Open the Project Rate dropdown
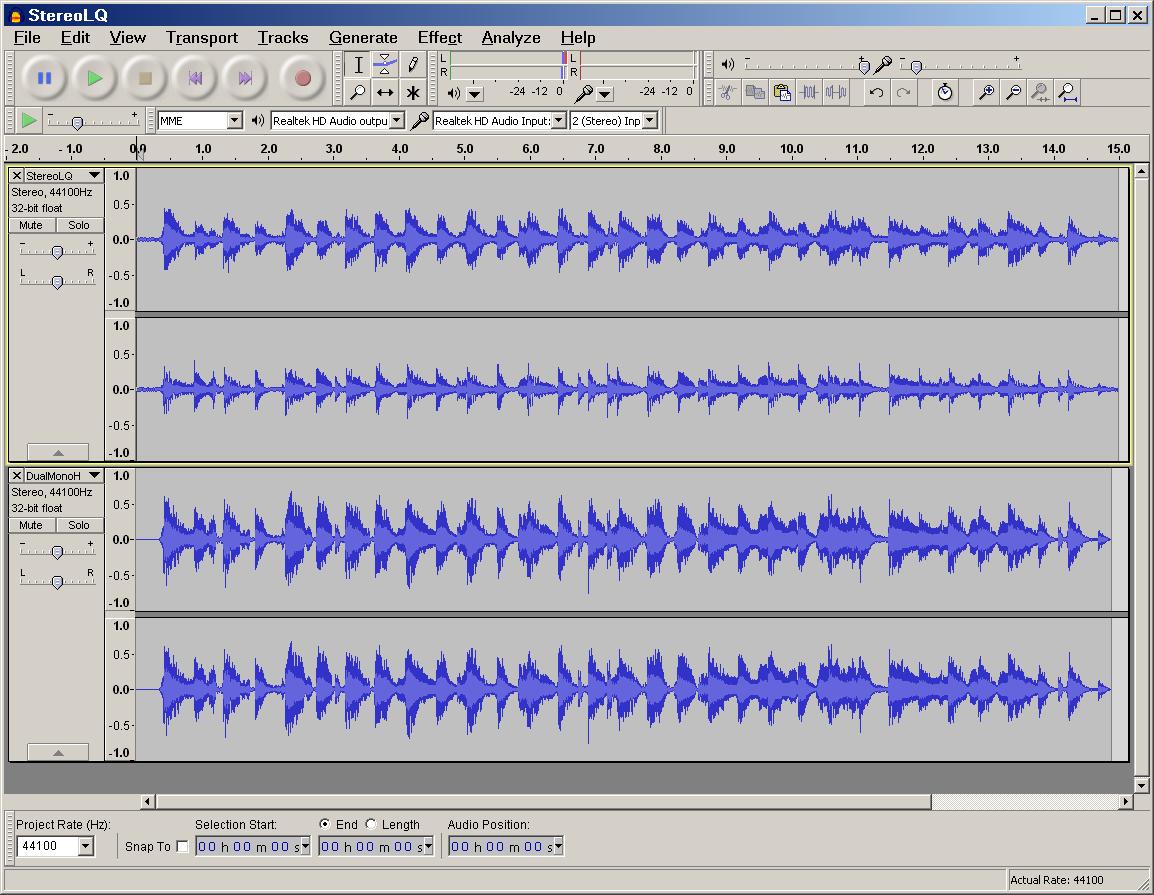 (x=85, y=847)
